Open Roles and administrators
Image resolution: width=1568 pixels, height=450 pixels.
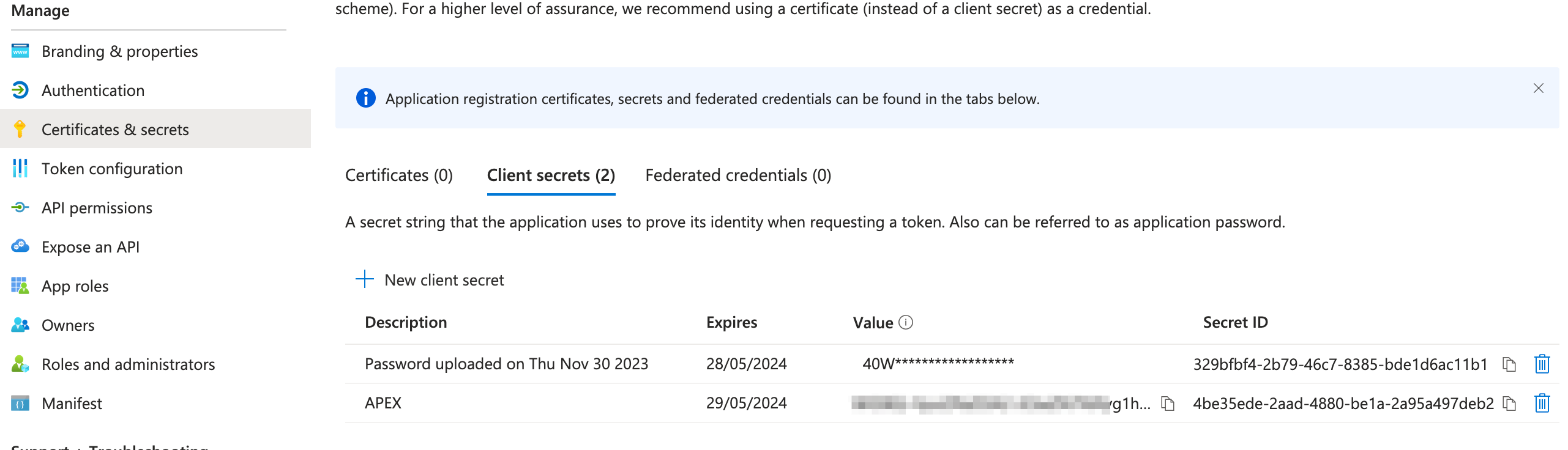pos(128,364)
